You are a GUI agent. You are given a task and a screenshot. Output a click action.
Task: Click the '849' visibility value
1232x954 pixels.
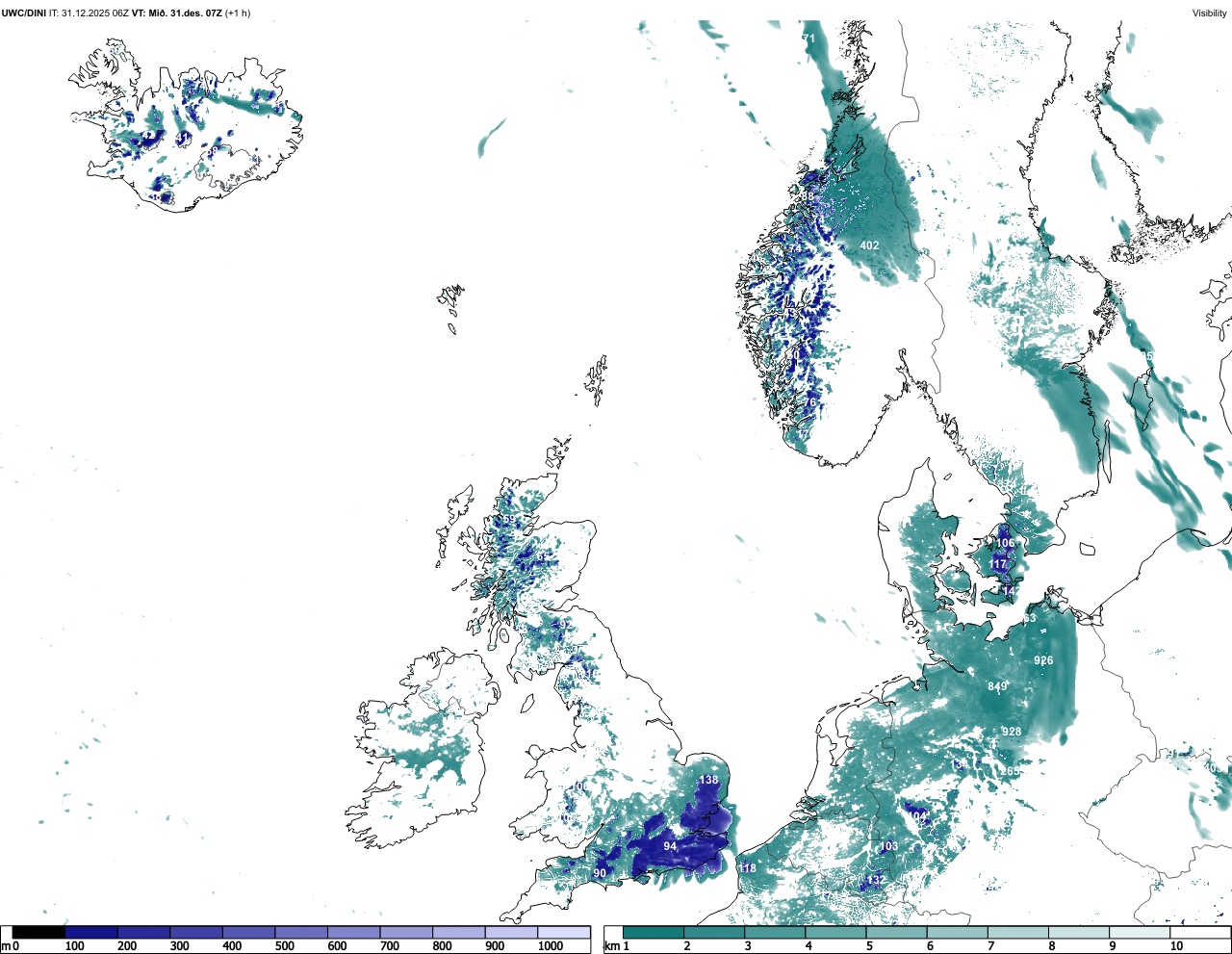[x=997, y=686]
